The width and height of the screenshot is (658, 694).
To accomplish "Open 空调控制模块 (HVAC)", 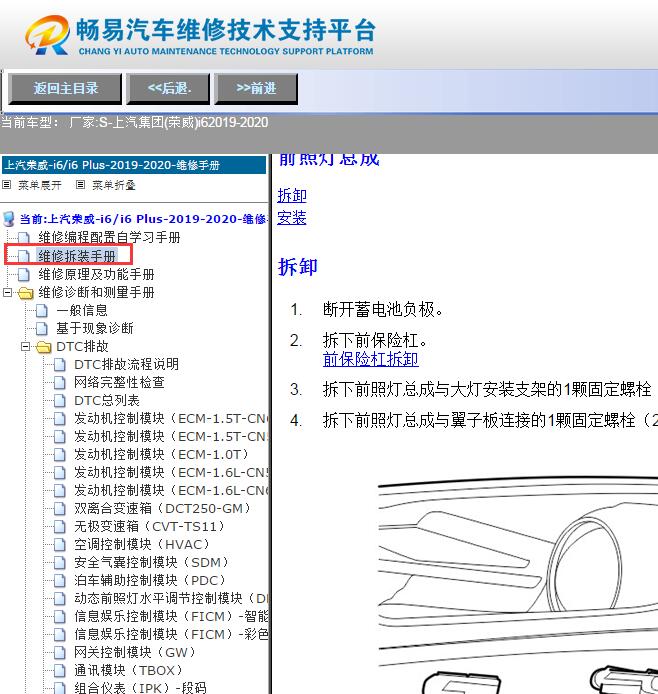I will [142, 544].
